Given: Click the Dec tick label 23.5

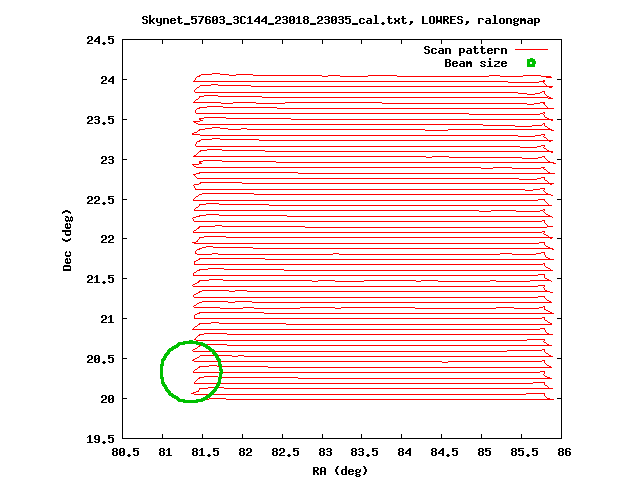Looking at the screenshot, I should 100,120.
